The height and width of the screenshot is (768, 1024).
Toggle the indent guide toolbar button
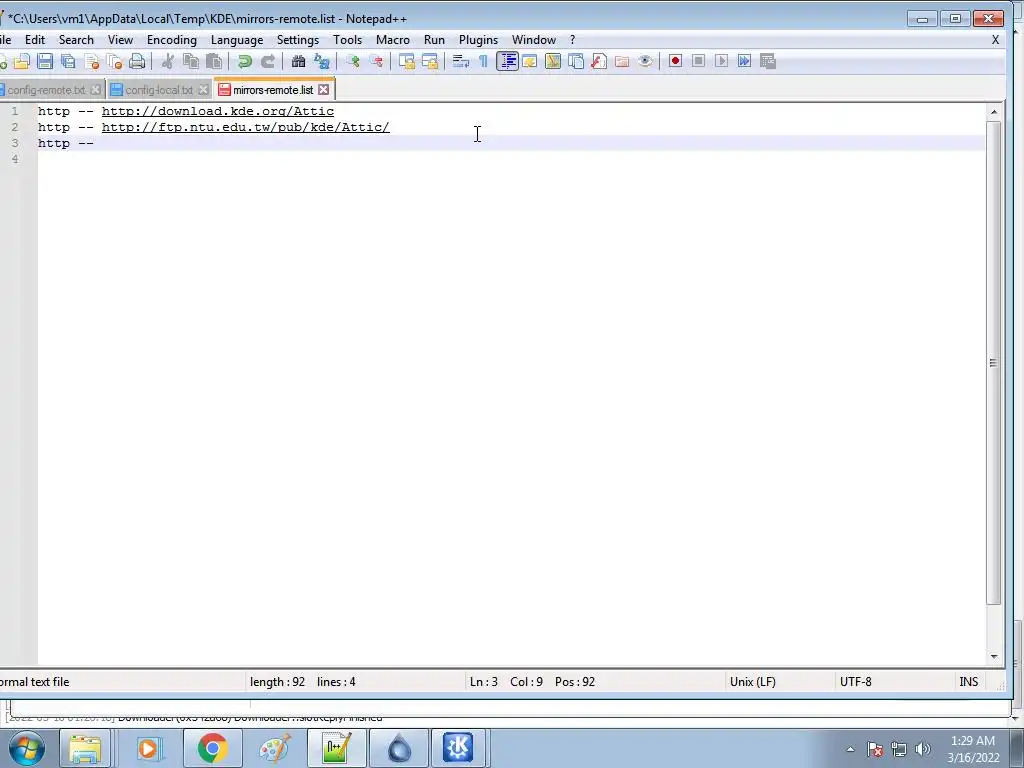pyautogui.click(x=507, y=61)
